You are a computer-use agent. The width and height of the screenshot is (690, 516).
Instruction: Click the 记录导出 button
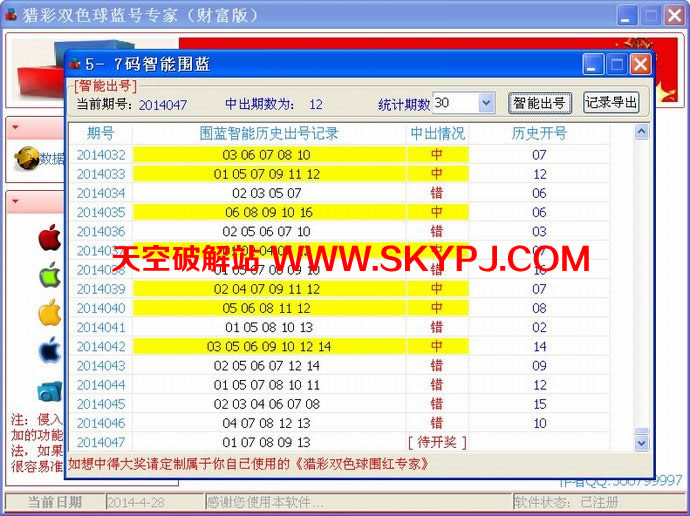(610, 103)
